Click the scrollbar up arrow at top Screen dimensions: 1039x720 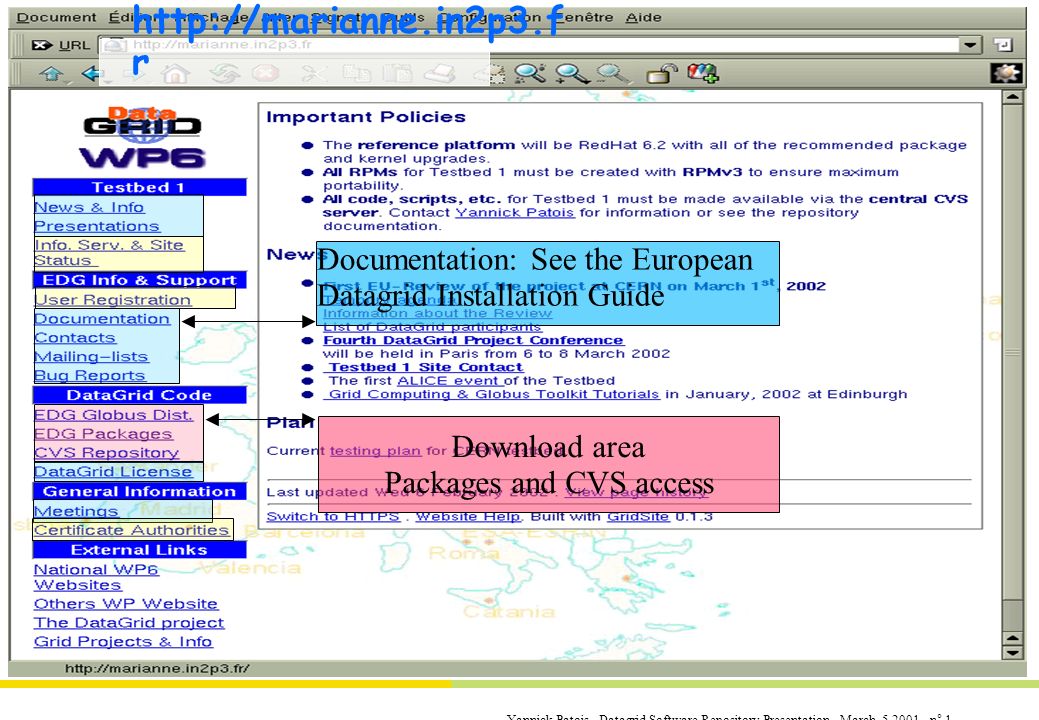point(1012,98)
